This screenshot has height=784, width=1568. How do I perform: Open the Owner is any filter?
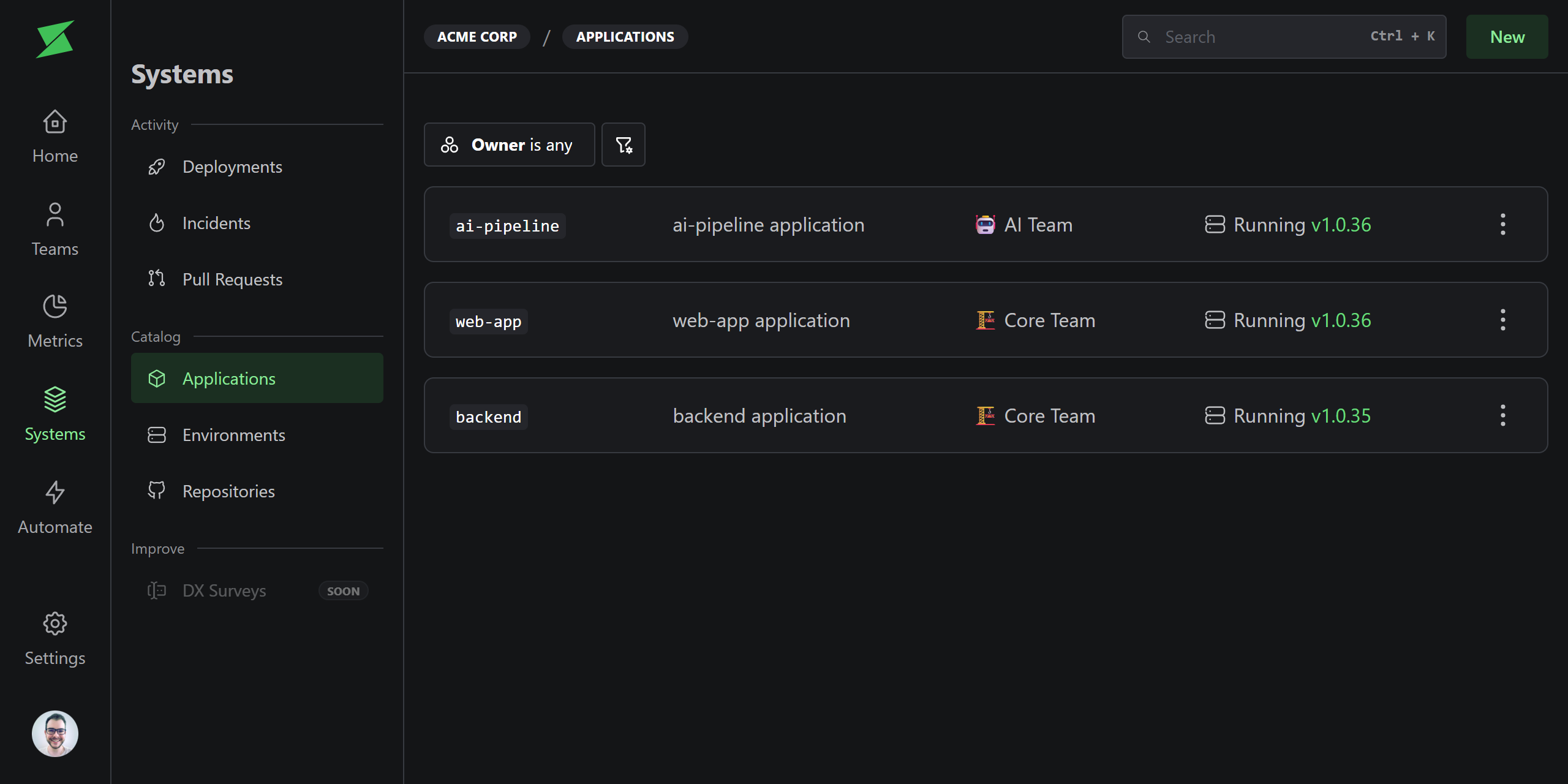pos(509,145)
